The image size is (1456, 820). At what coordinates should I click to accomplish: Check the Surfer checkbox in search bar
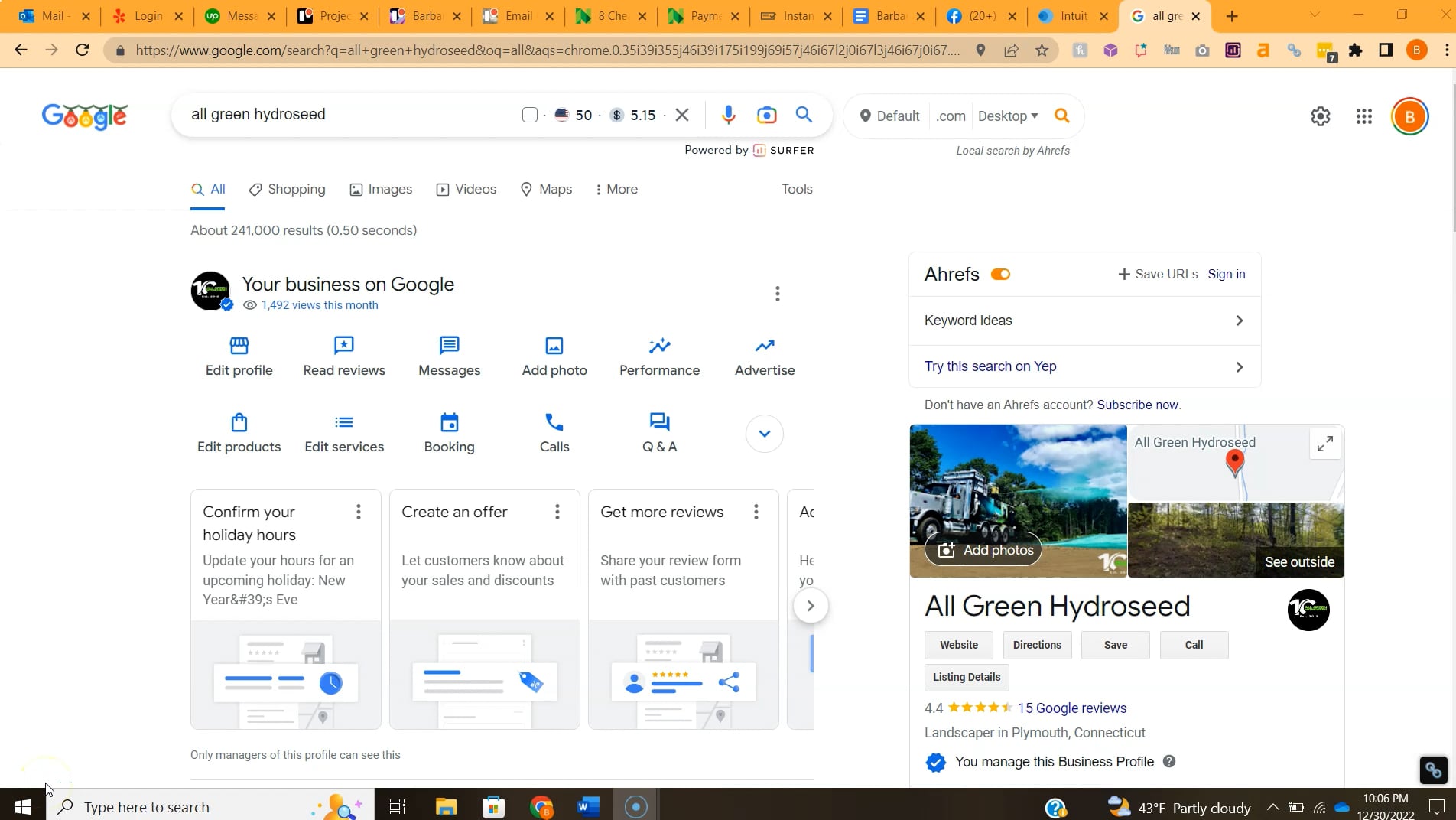tap(529, 115)
